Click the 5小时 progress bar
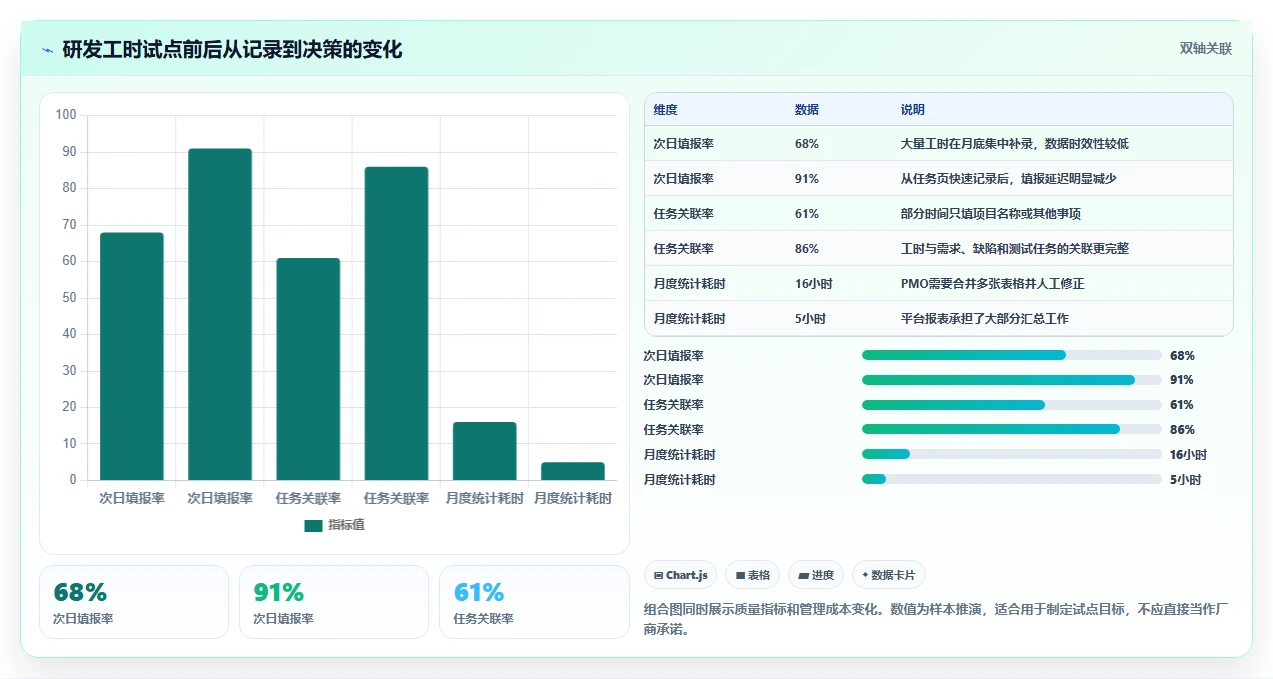The image size is (1273, 679). 1012,479
